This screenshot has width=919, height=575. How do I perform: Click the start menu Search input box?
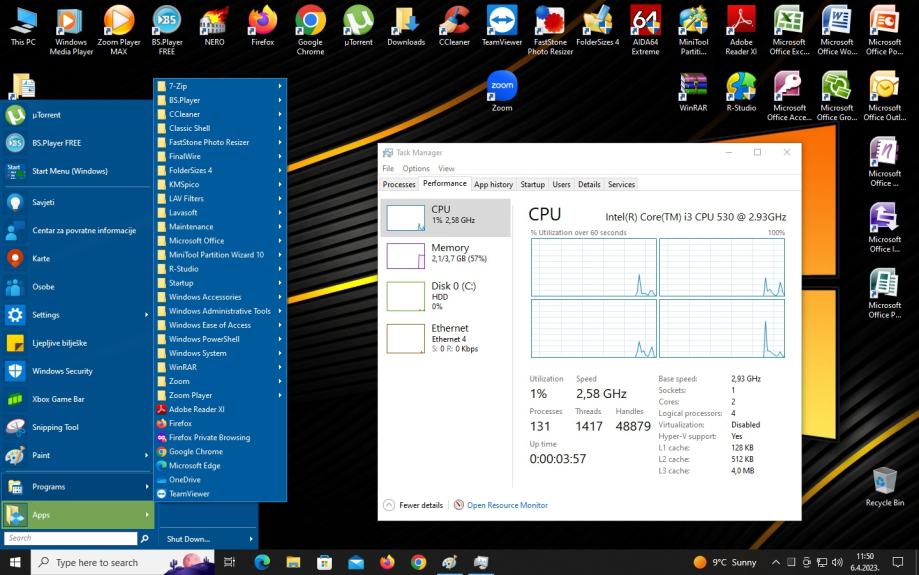[70, 538]
